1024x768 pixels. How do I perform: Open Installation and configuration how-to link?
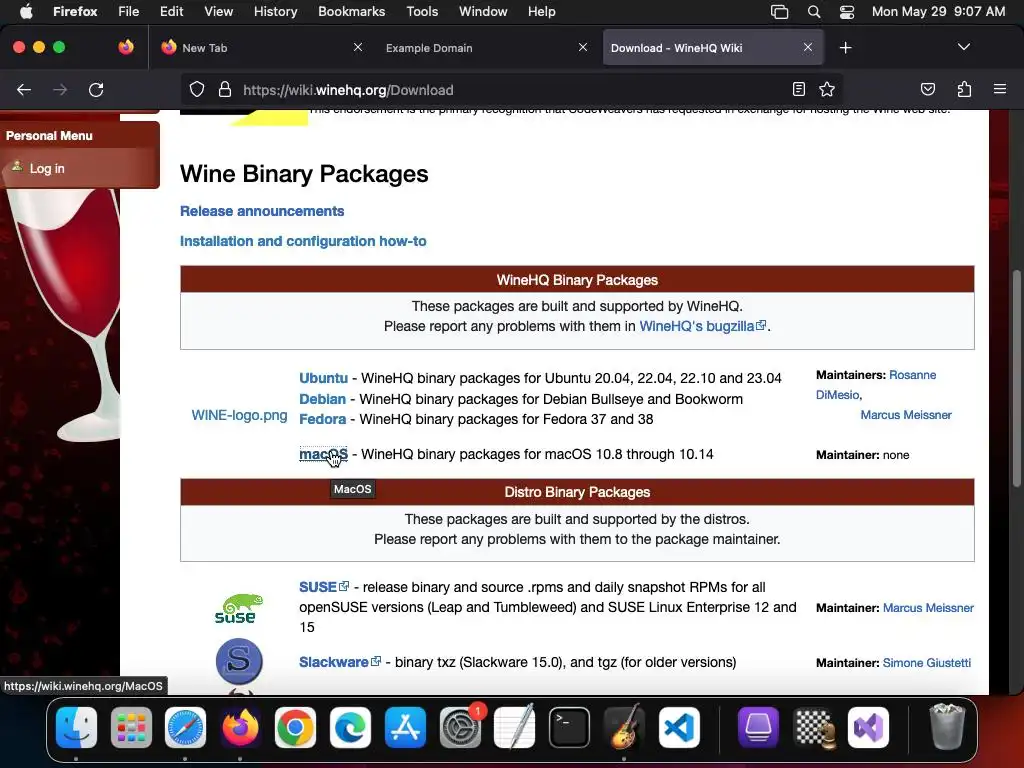pos(303,241)
